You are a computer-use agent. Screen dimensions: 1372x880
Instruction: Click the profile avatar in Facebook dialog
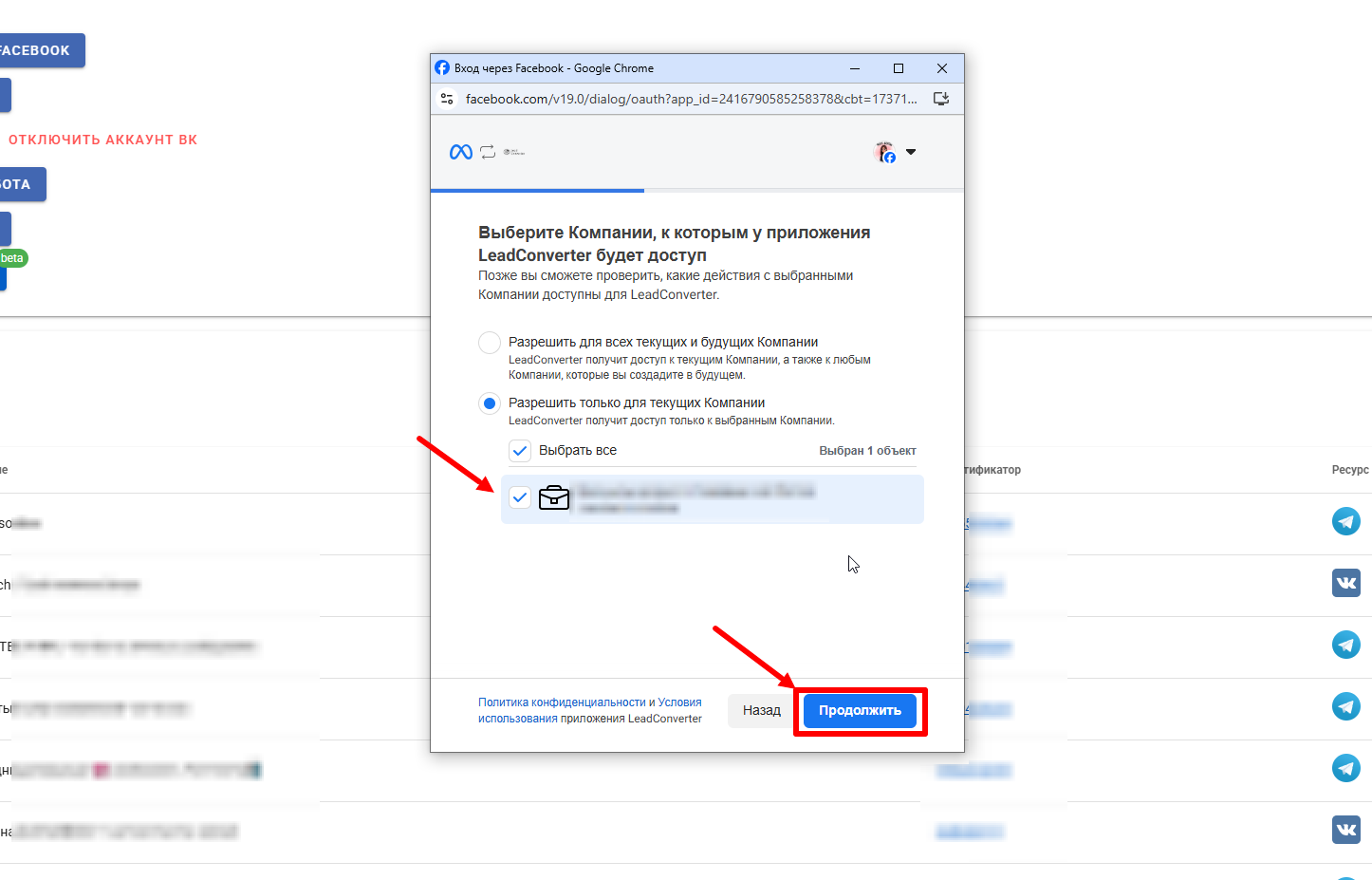click(x=884, y=152)
